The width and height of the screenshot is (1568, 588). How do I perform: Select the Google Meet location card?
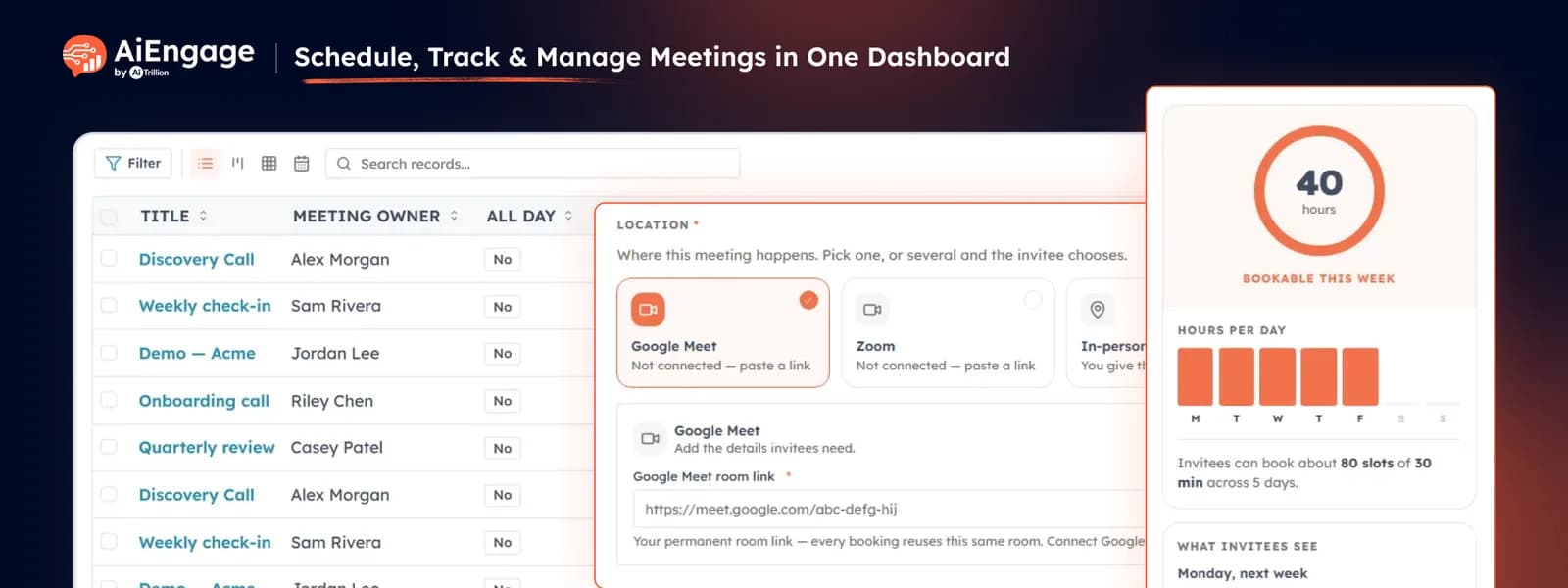pyautogui.click(x=723, y=333)
